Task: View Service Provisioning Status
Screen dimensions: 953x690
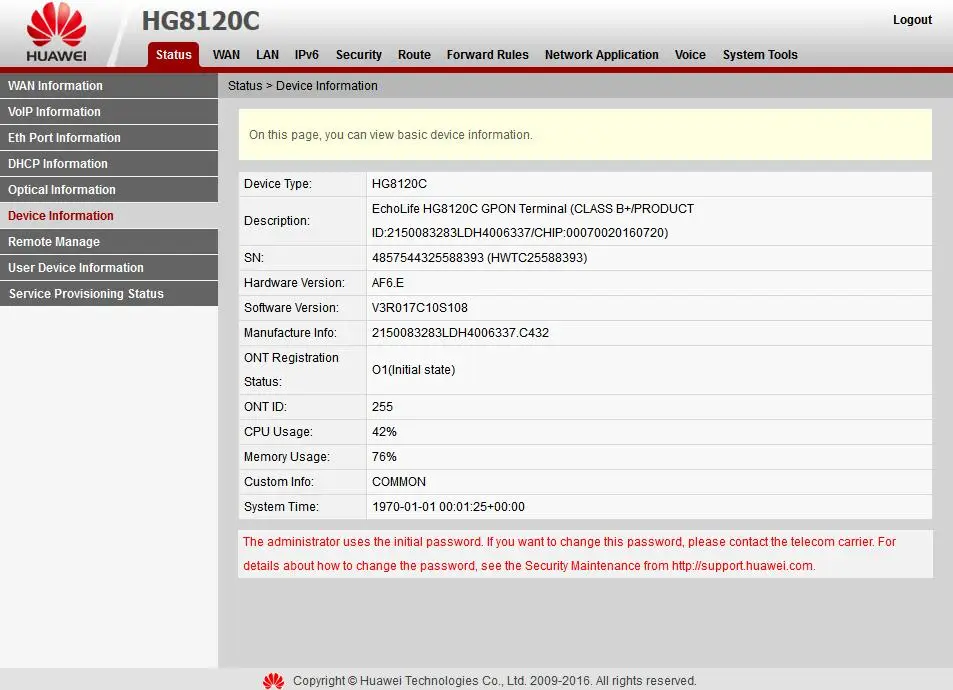Action: tap(109, 294)
